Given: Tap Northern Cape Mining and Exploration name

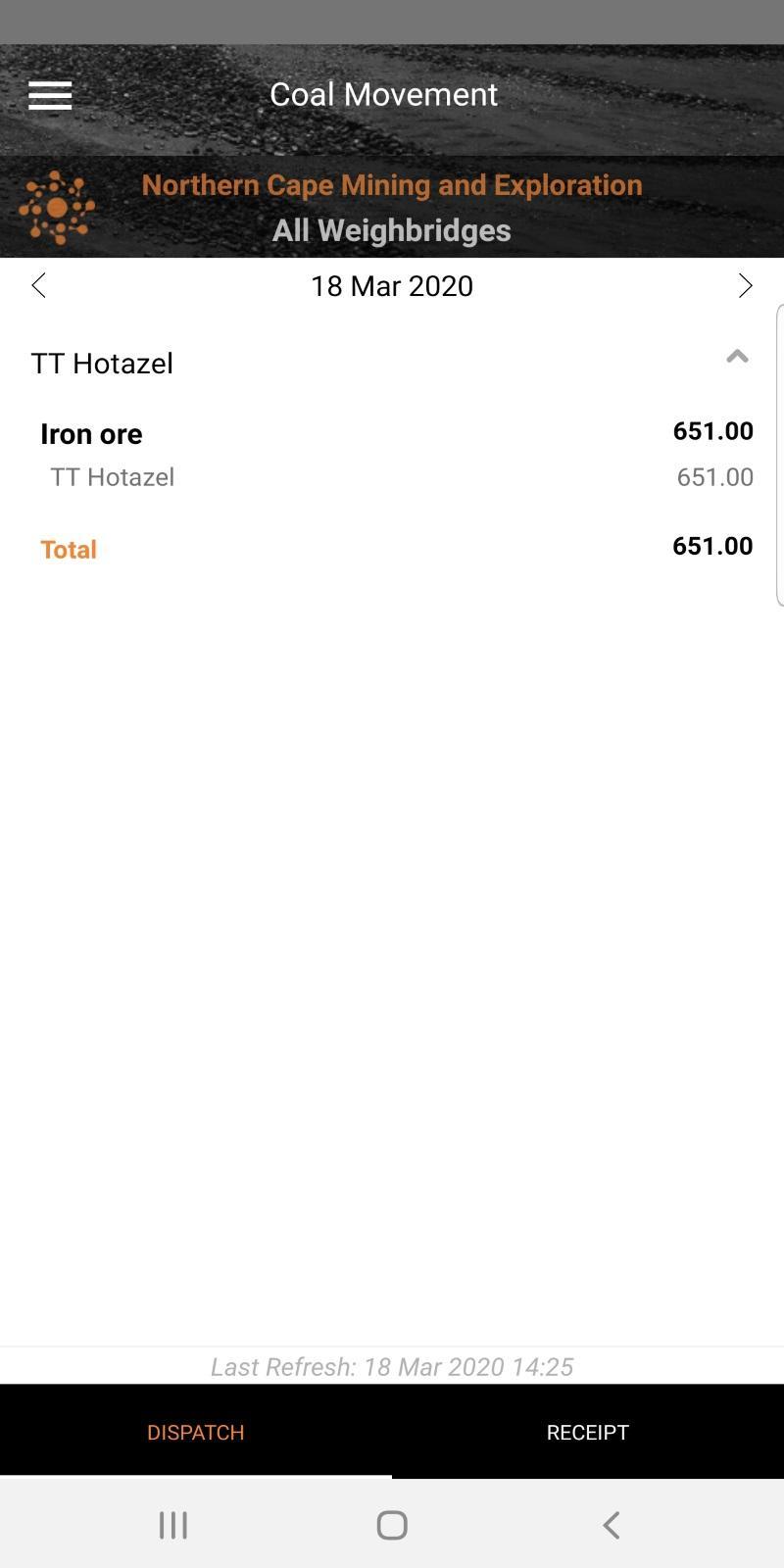Looking at the screenshot, I should (392, 185).
